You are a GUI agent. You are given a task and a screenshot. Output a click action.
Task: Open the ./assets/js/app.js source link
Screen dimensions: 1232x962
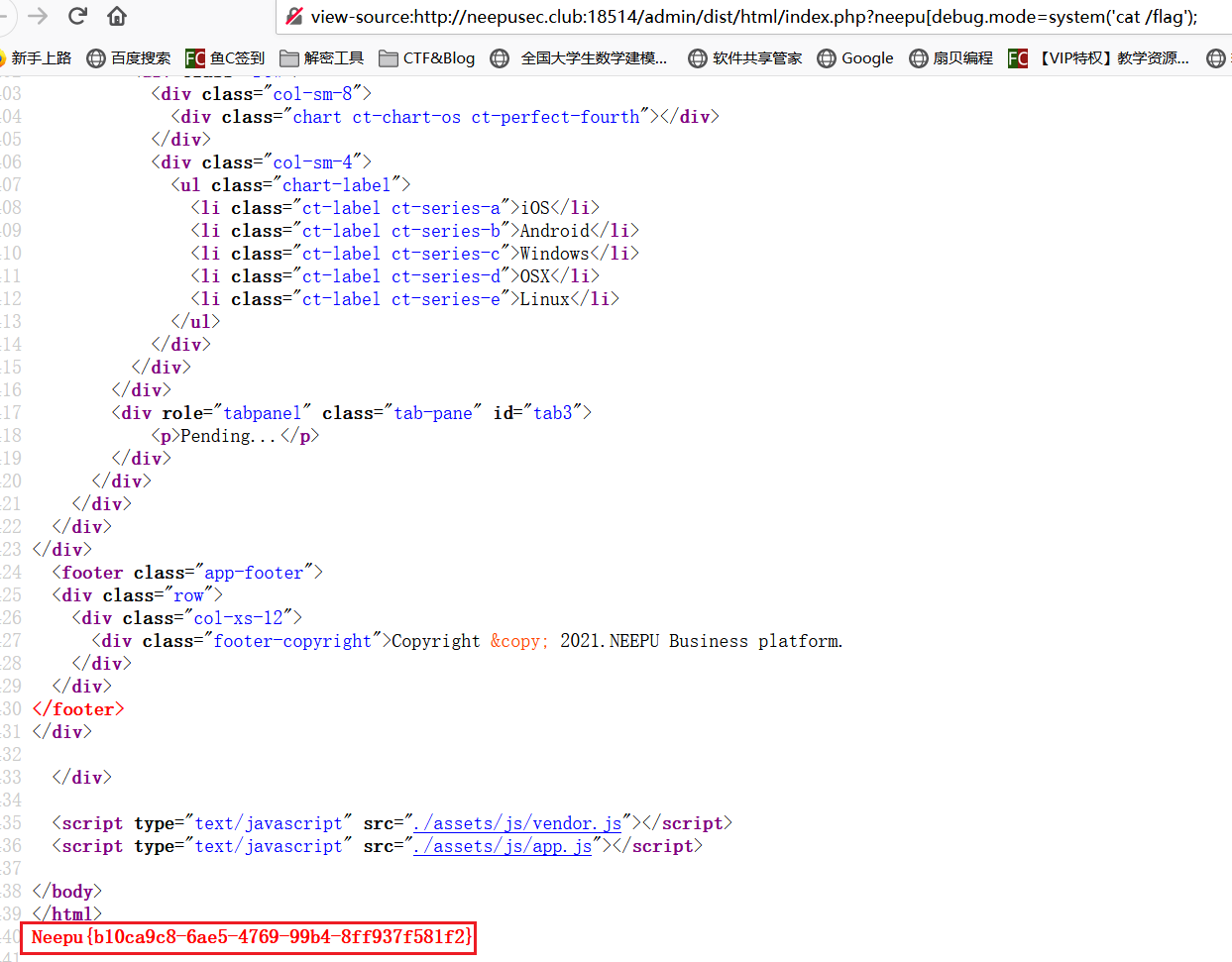pos(503,846)
